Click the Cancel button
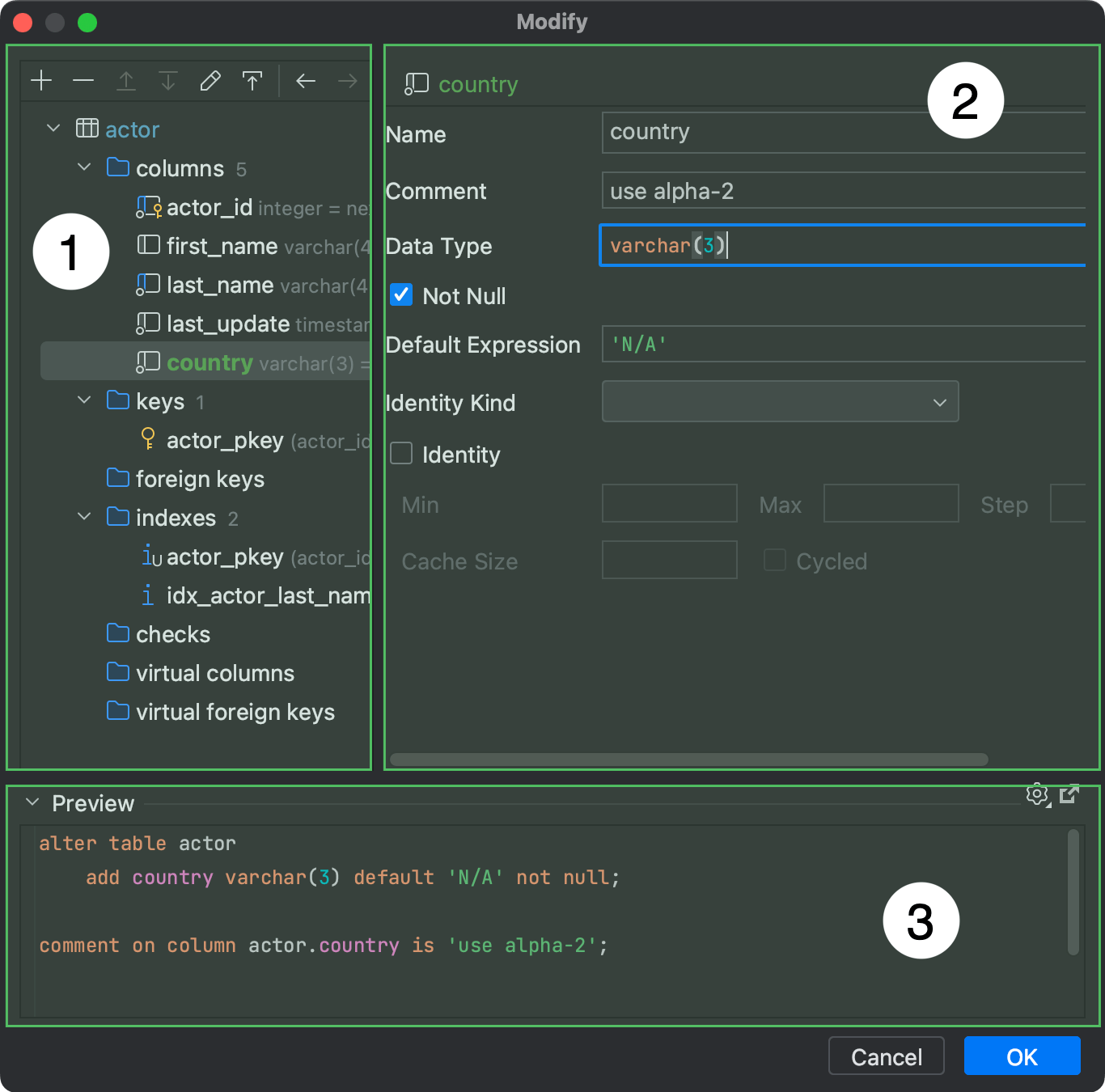Image resolution: width=1105 pixels, height=1092 pixels. (886, 1056)
